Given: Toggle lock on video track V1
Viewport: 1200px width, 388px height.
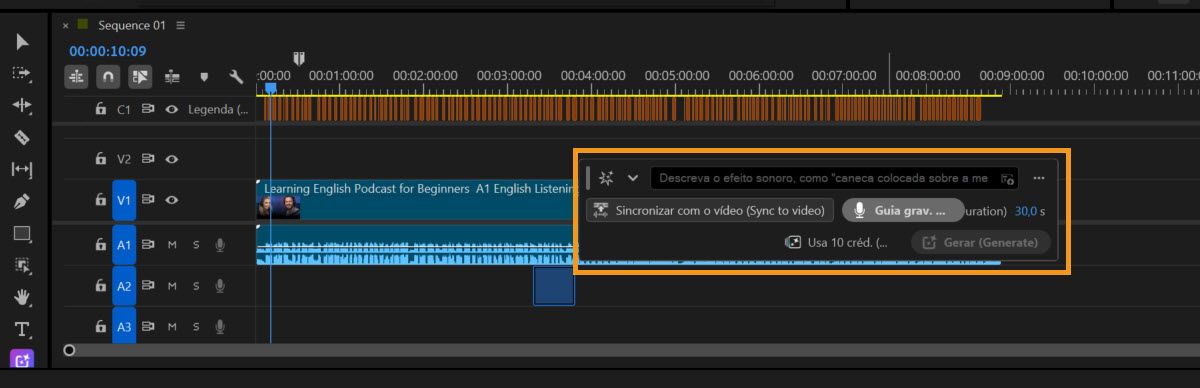Looking at the screenshot, I should coord(100,200).
